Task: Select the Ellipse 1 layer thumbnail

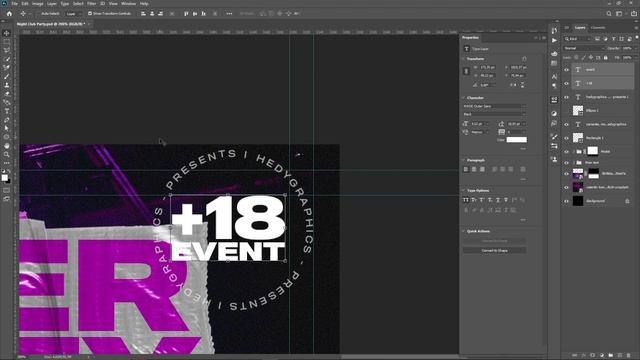Action: point(578,110)
